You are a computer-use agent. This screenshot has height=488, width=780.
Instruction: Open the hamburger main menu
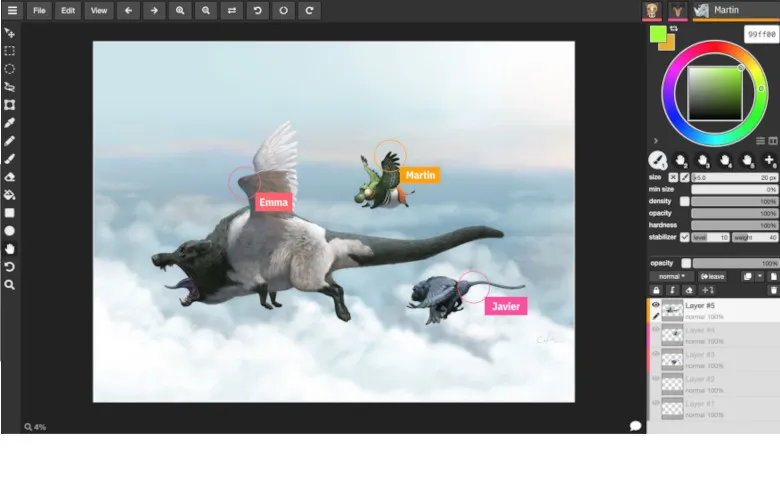(x=12, y=11)
